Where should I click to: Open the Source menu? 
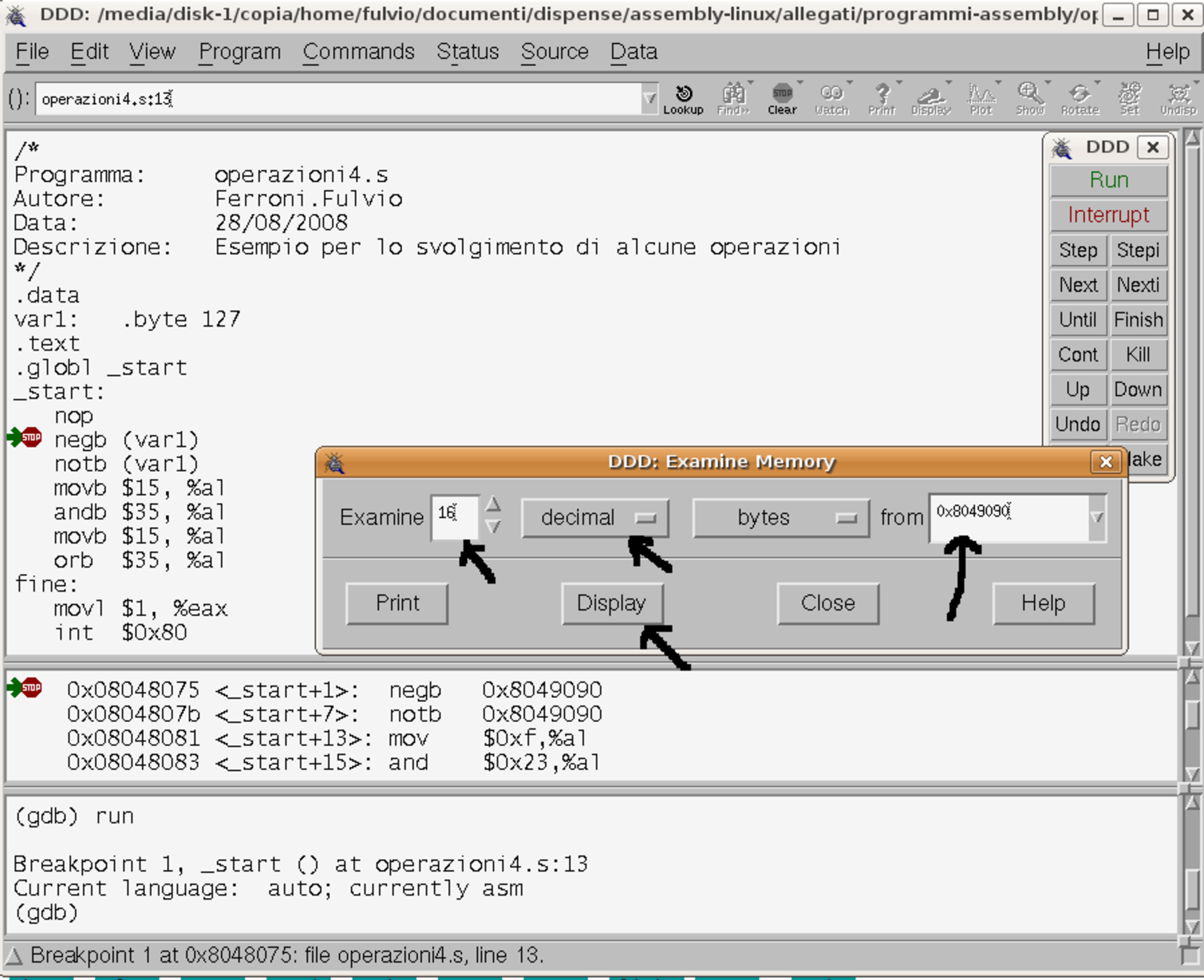click(x=554, y=52)
